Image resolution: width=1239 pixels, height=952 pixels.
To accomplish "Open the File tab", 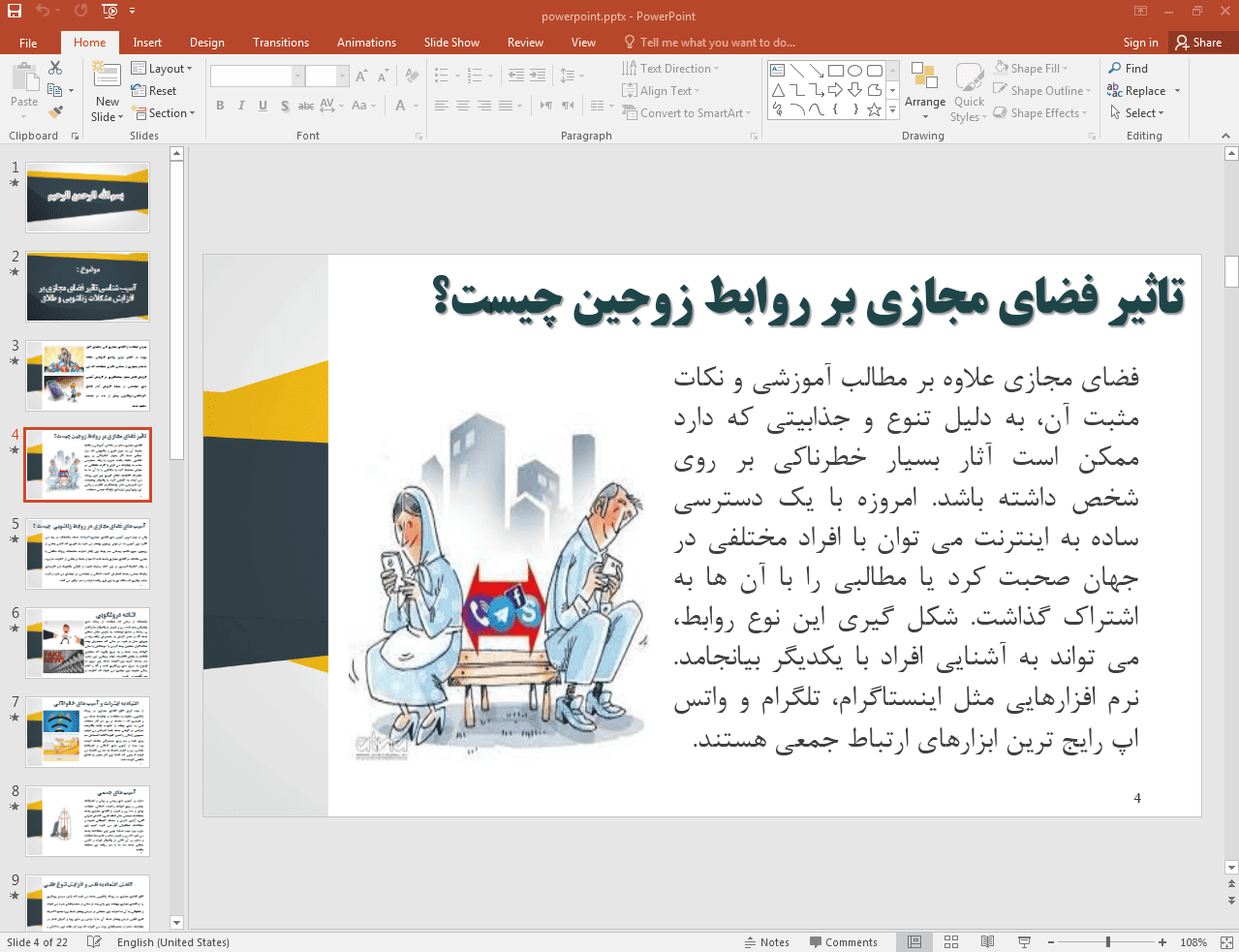I will (x=28, y=43).
